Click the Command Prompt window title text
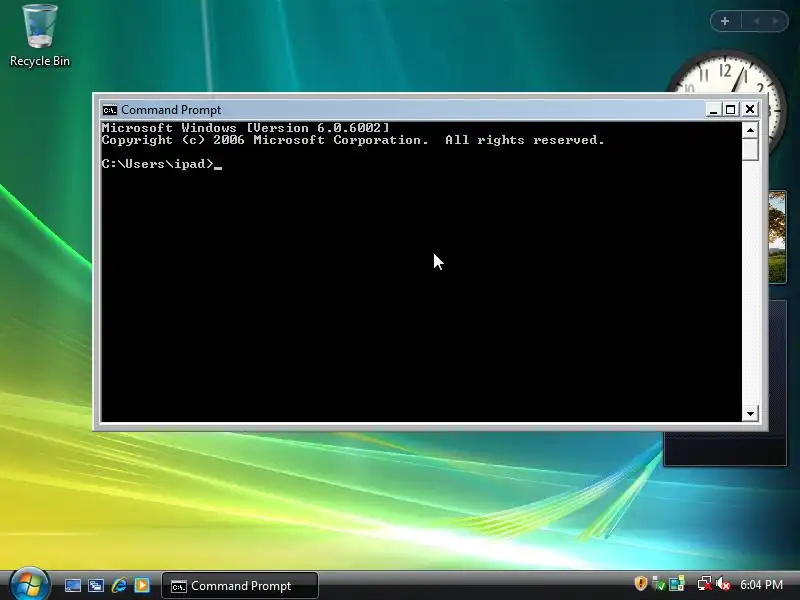The width and height of the screenshot is (800, 600). click(x=171, y=110)
